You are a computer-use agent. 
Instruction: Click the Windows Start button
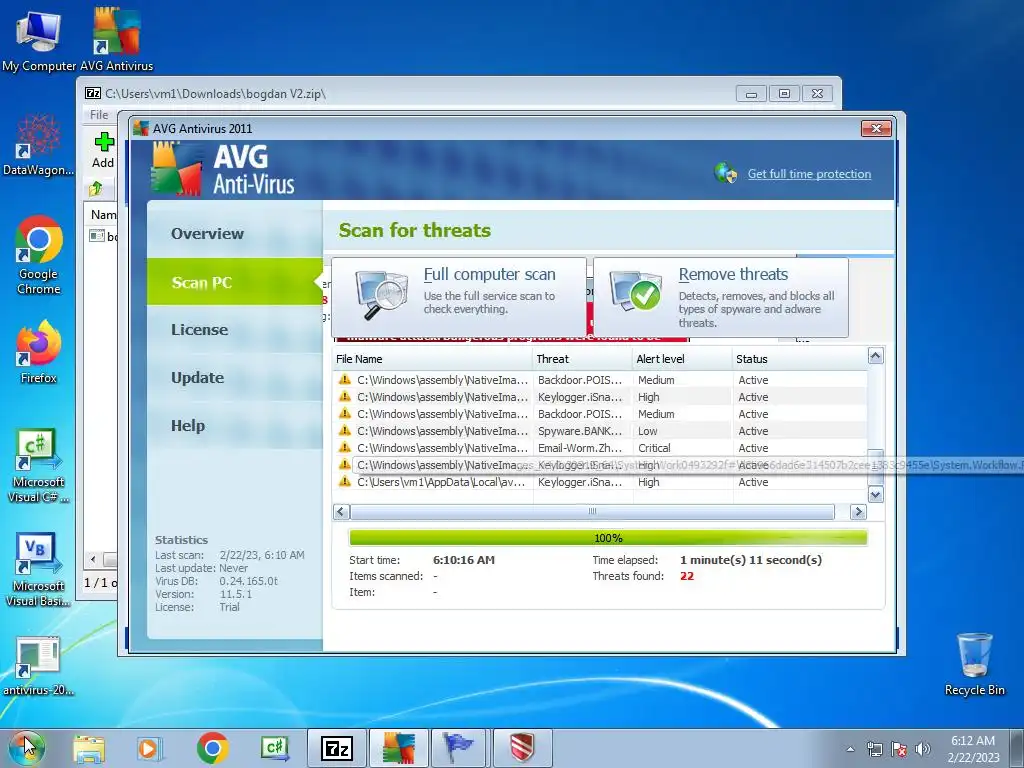point(26,747)
